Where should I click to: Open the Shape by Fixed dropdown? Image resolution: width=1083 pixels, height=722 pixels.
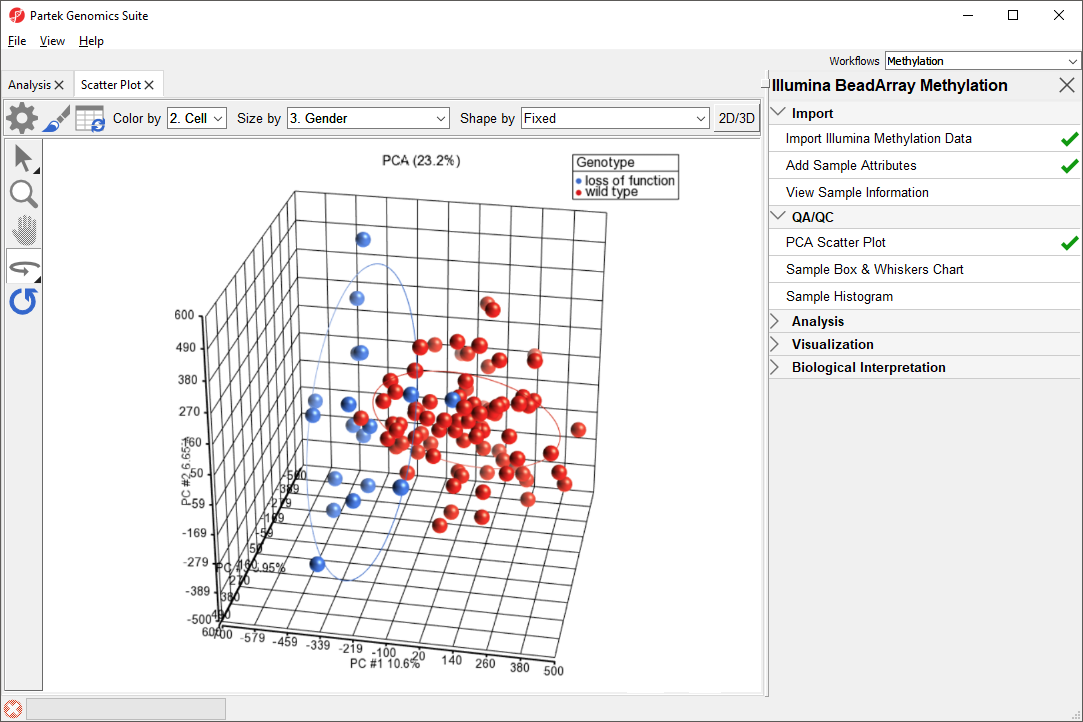pos(615,118)
